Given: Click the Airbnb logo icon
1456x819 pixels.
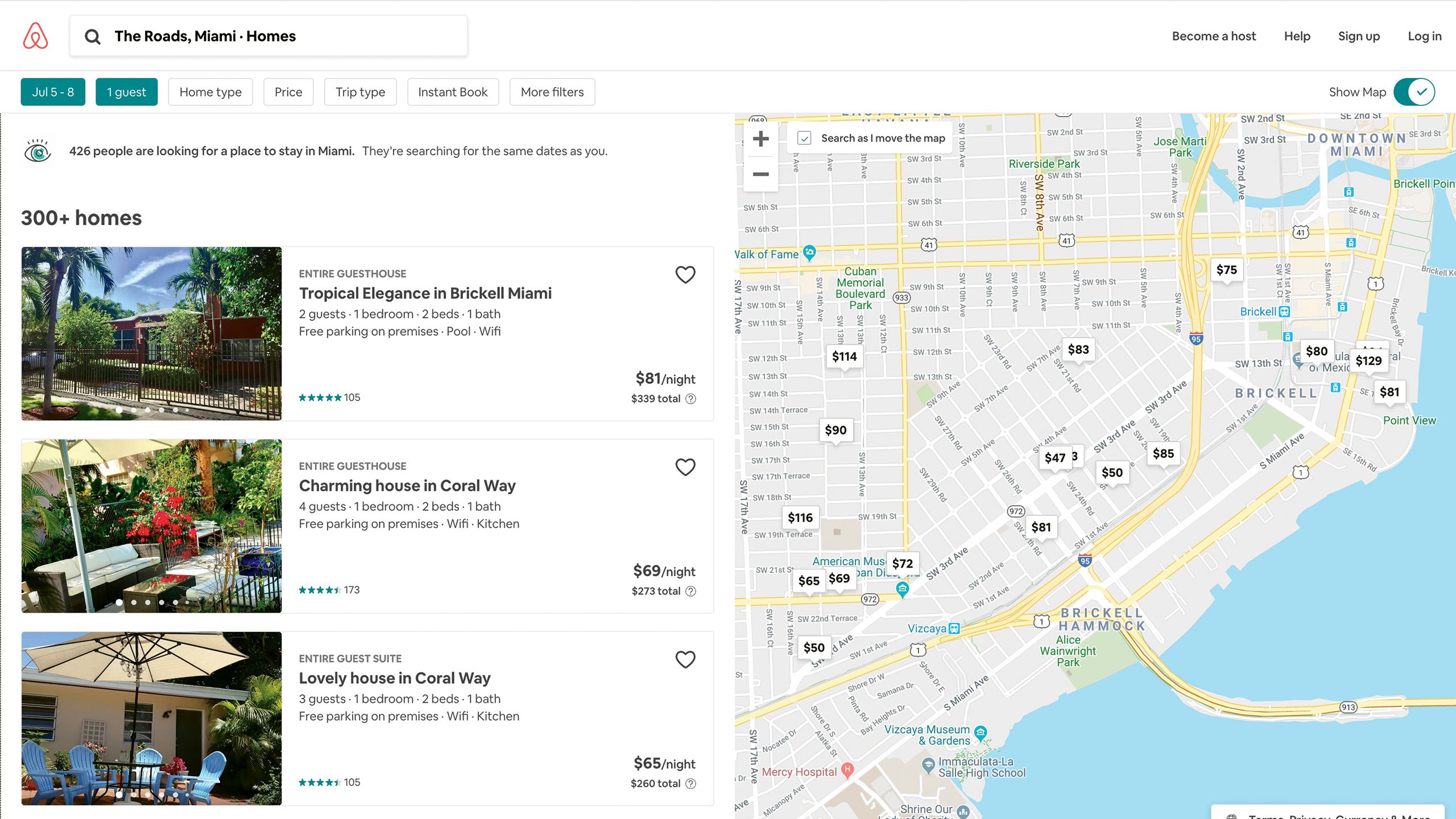Looking at the screenshot, I should click(x=35, y=36).
